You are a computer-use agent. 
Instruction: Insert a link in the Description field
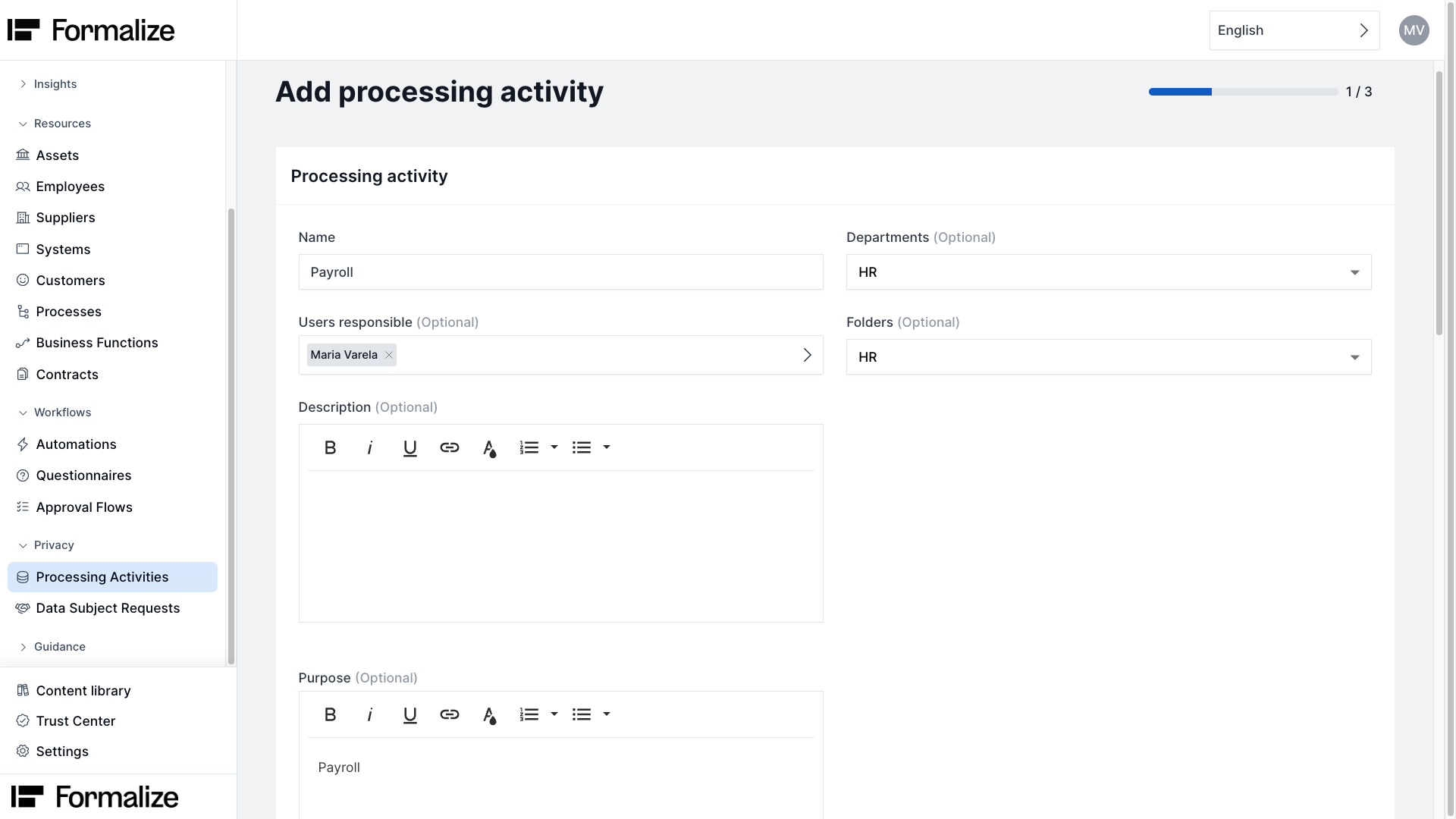pyautogui.click(x=450, y=447)
